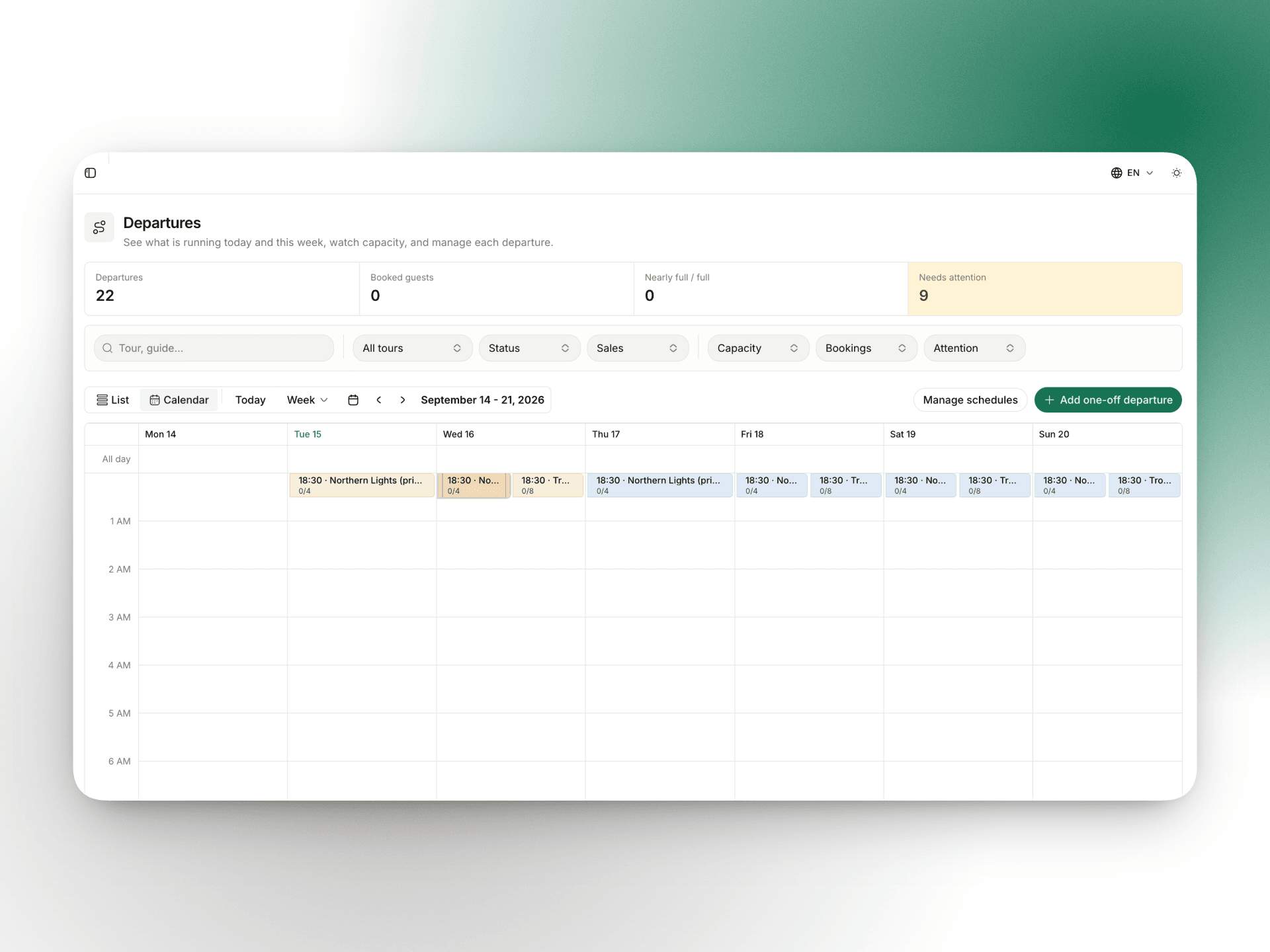Open the Bookings filter dropdown
Viewport: 1270px width, 952px height.
[x=867, y=348]
